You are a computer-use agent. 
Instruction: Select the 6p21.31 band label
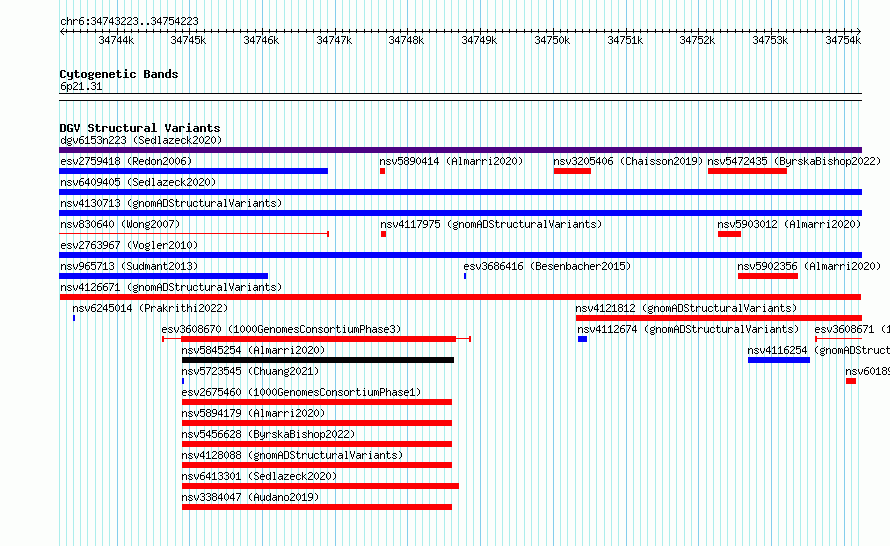tap(81, 86)
